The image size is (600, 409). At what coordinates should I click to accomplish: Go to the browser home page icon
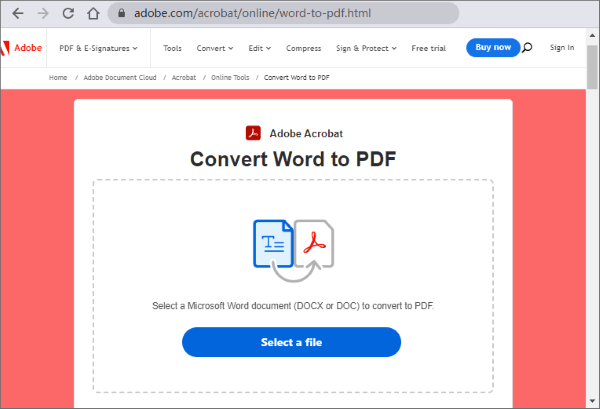(91, 14)
